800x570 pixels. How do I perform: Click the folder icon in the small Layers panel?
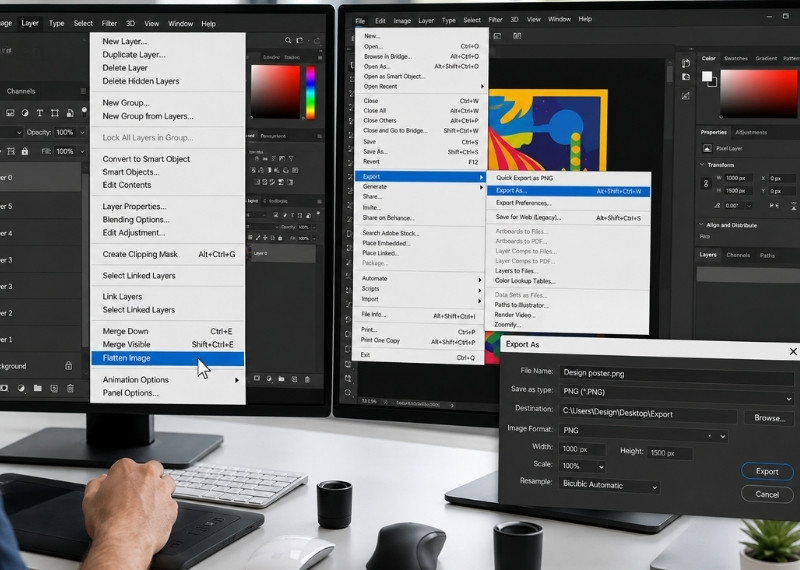[x=281, y=379]
